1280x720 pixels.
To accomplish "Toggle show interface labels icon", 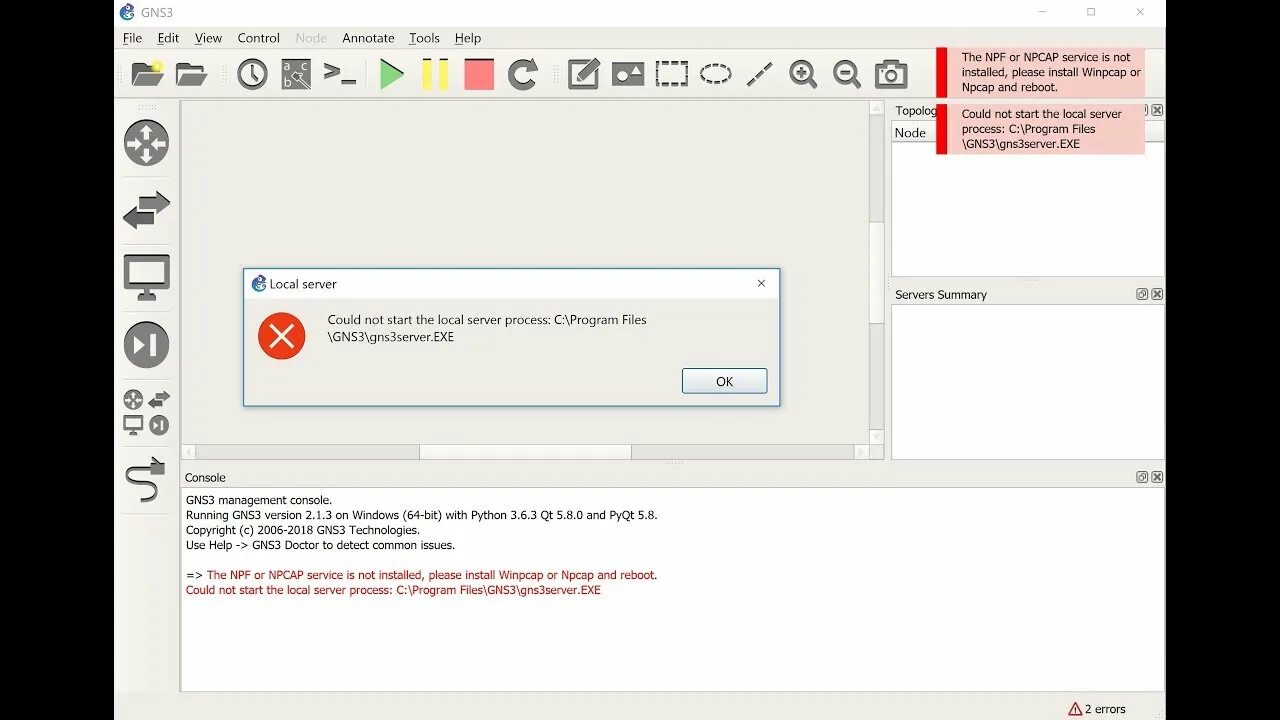I will click(296, 74).
